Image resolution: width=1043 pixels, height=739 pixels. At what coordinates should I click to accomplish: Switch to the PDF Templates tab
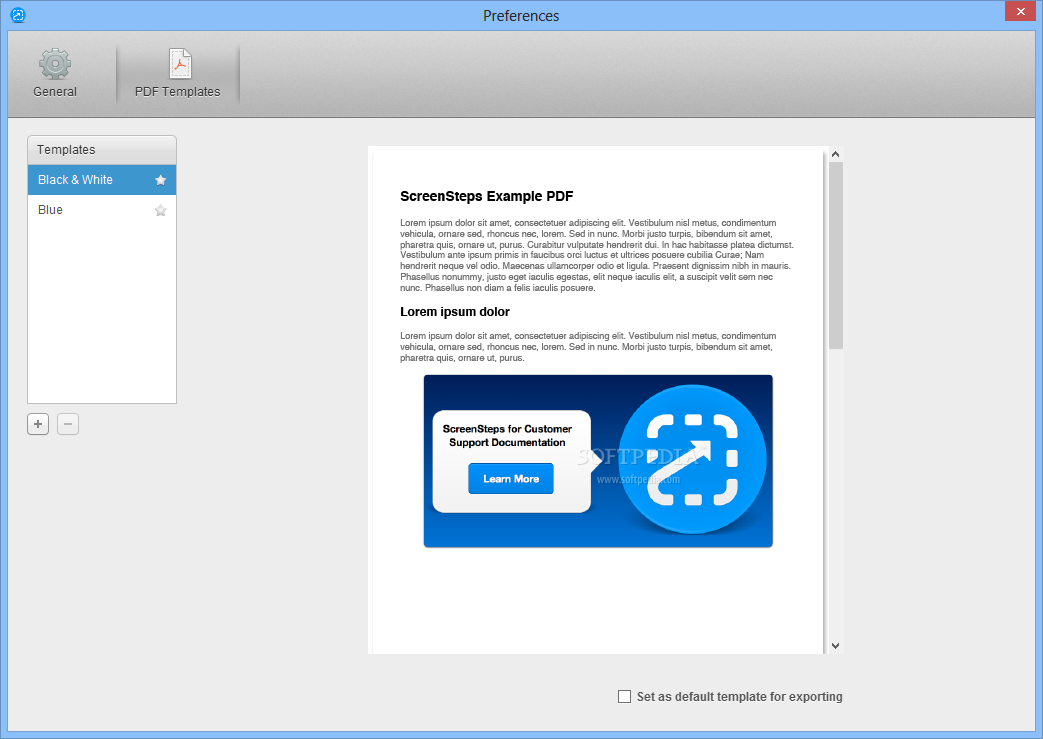click(178, 73)
